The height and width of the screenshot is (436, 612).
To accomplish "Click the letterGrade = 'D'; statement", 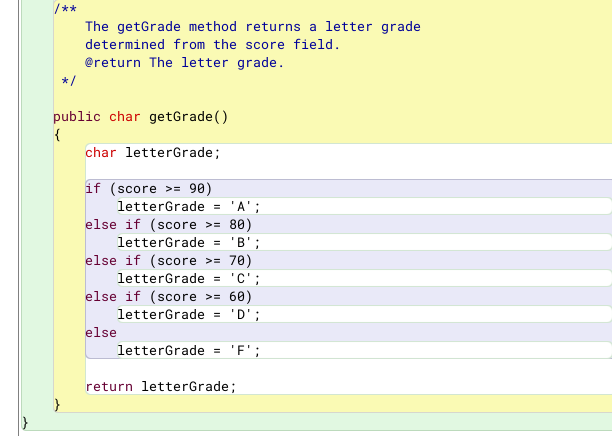I will 189,314.
